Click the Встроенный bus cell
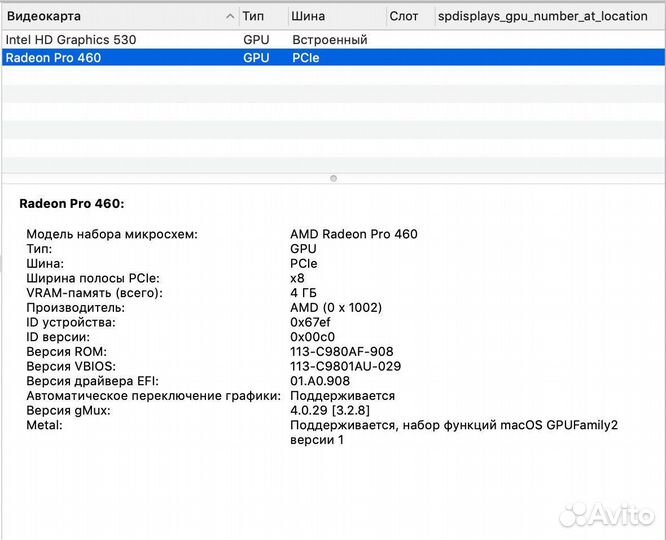The image size is (666, 540). click(x=329, y=39)
